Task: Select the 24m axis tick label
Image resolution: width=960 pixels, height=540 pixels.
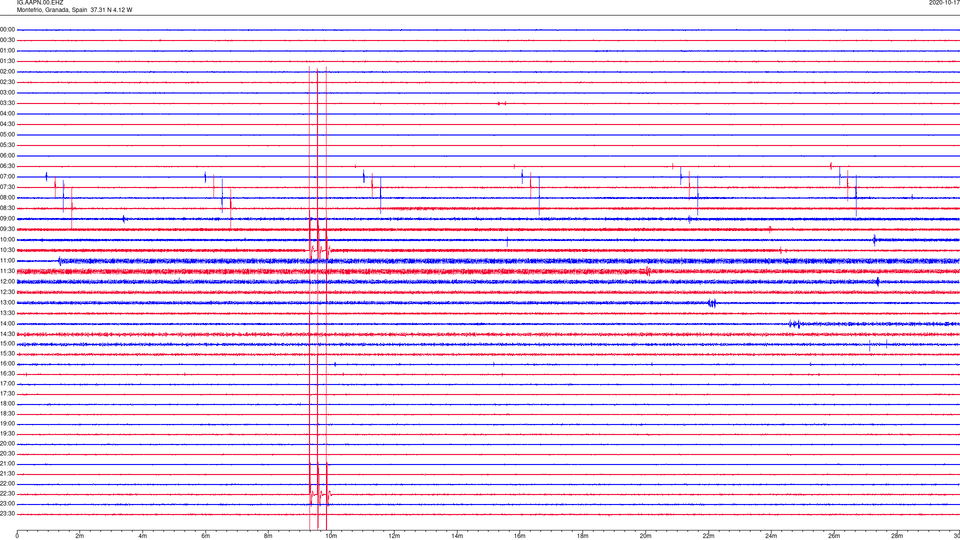Action: pos(771,536)
